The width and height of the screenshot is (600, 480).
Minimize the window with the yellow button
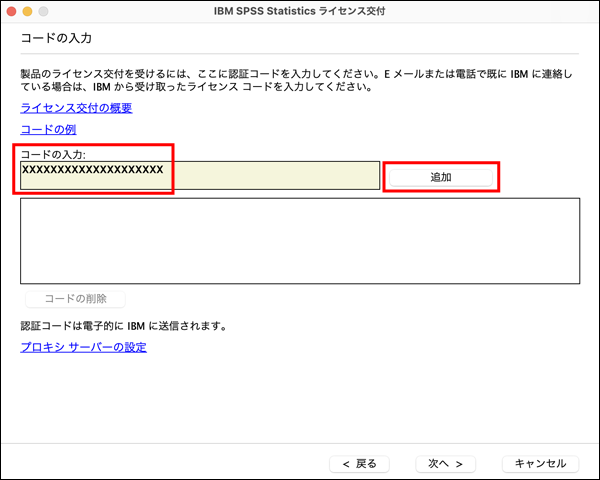tap(28, 11)
